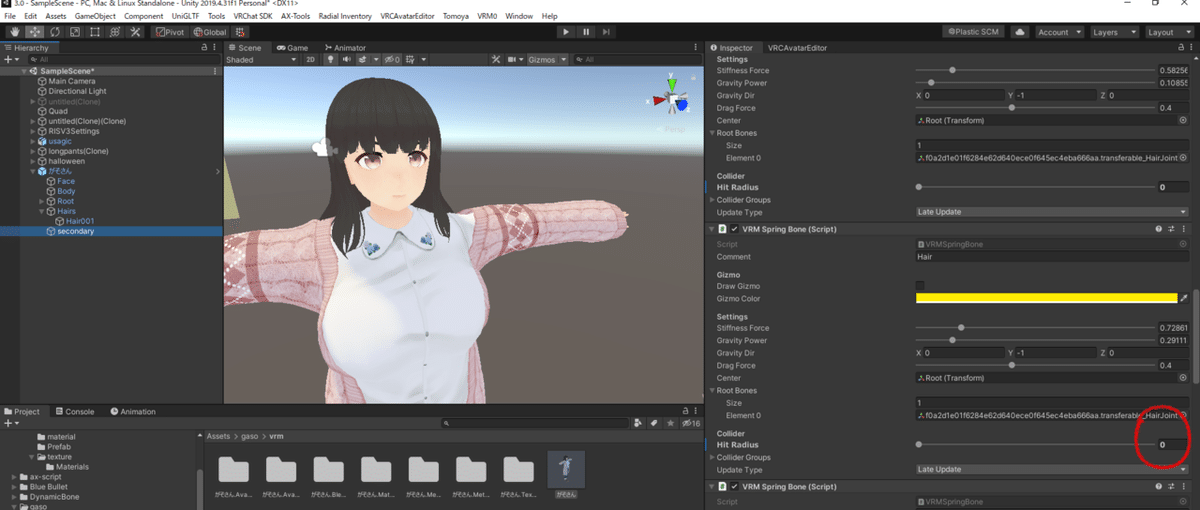Image resolution: width=1200 pixels, height=510 pixels.
Task: Collapse the Hairs object
Action: [x=42, y=211]
